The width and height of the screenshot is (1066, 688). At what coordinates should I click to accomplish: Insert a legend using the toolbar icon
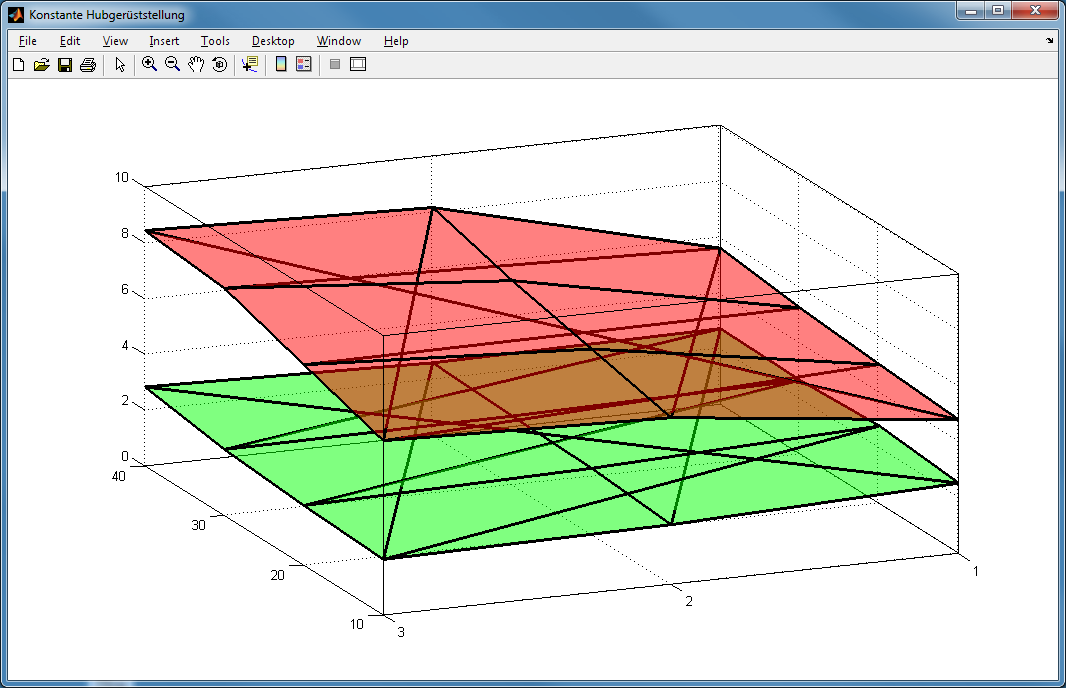click(304, 65)
